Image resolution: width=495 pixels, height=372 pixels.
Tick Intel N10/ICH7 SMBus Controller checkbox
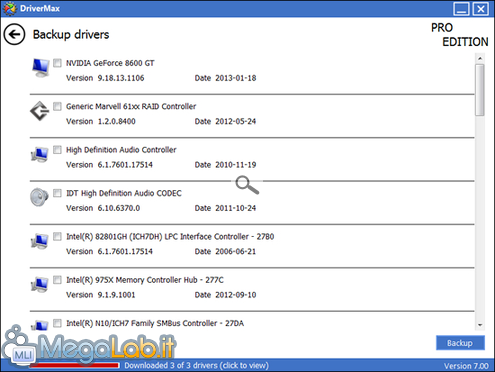click(57, 323)
